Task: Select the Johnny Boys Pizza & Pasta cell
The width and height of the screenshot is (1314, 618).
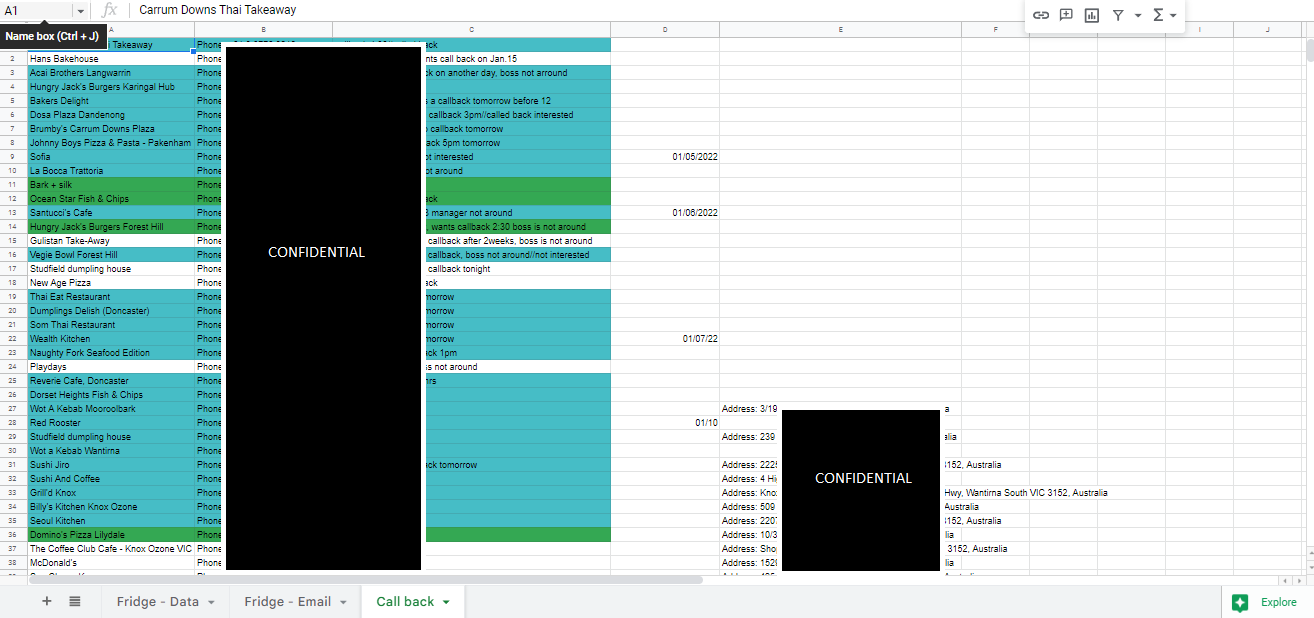Action: tap(110, 143)
